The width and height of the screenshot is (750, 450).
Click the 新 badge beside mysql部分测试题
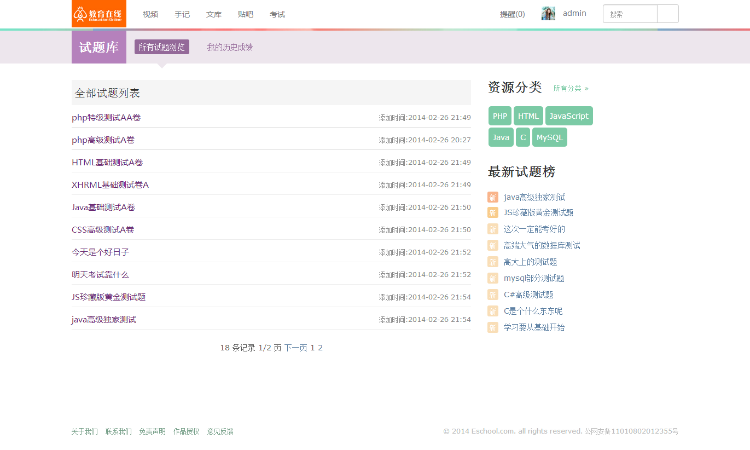coord(493,278)
